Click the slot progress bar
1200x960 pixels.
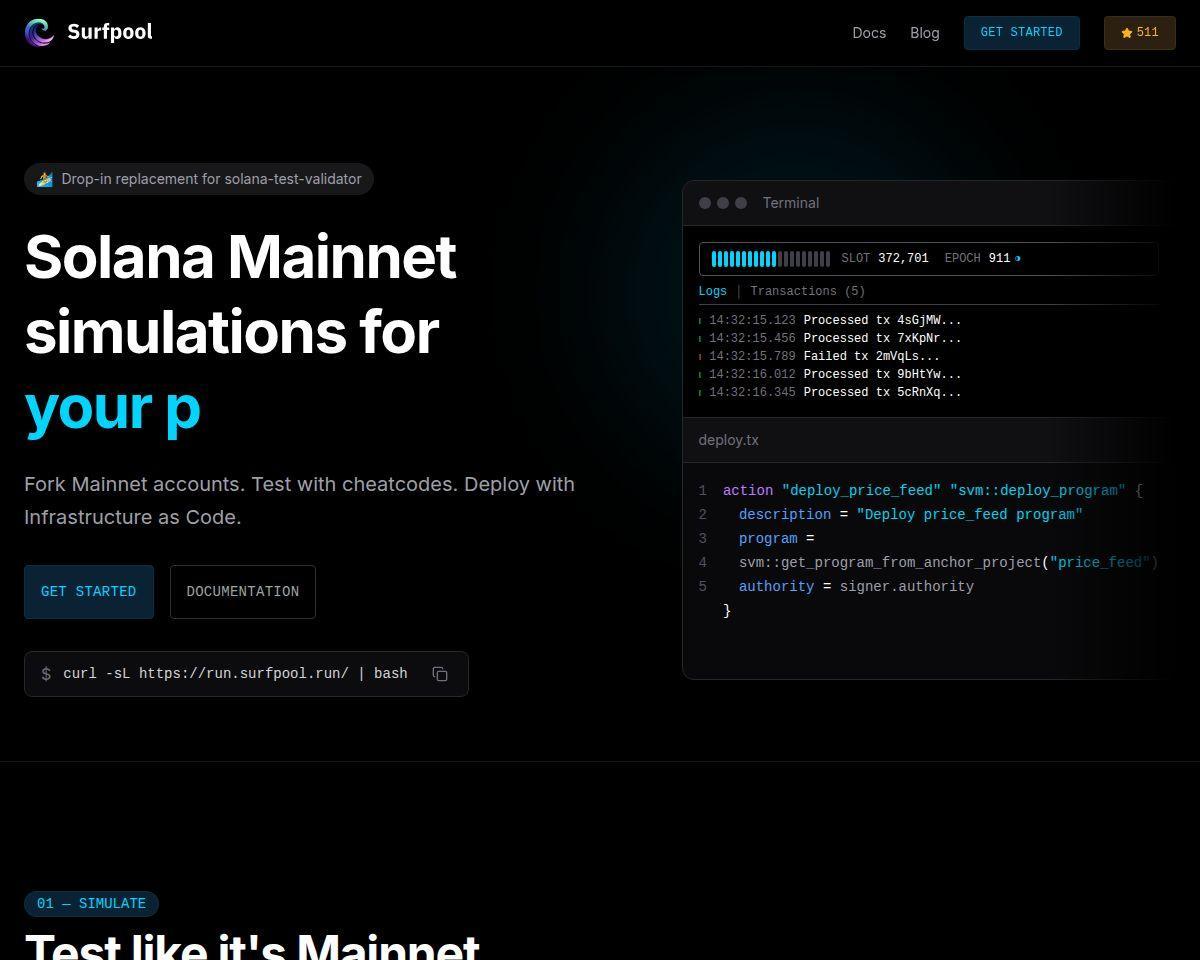pyautogui.click(x=770, y=259)
